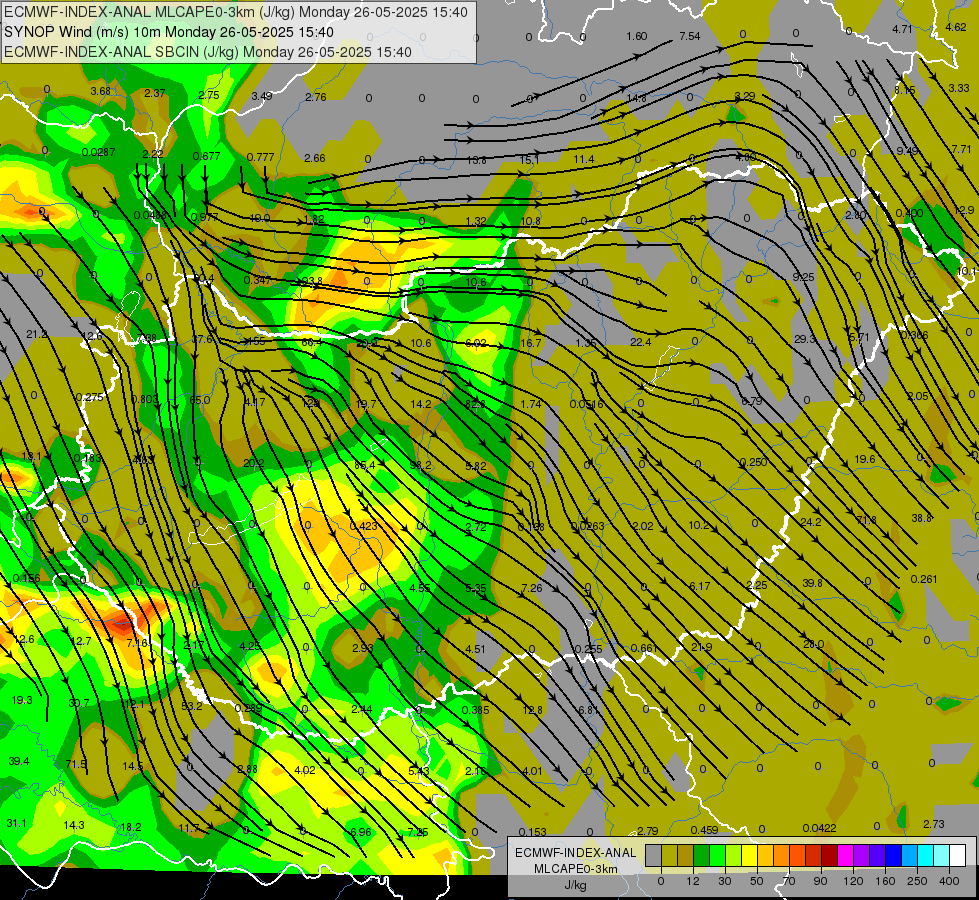The height and width of the screenshot is (900, 979).
Task: Click the legend title 'MLCAPE0-3km'
Action: [x=576, y=868]
